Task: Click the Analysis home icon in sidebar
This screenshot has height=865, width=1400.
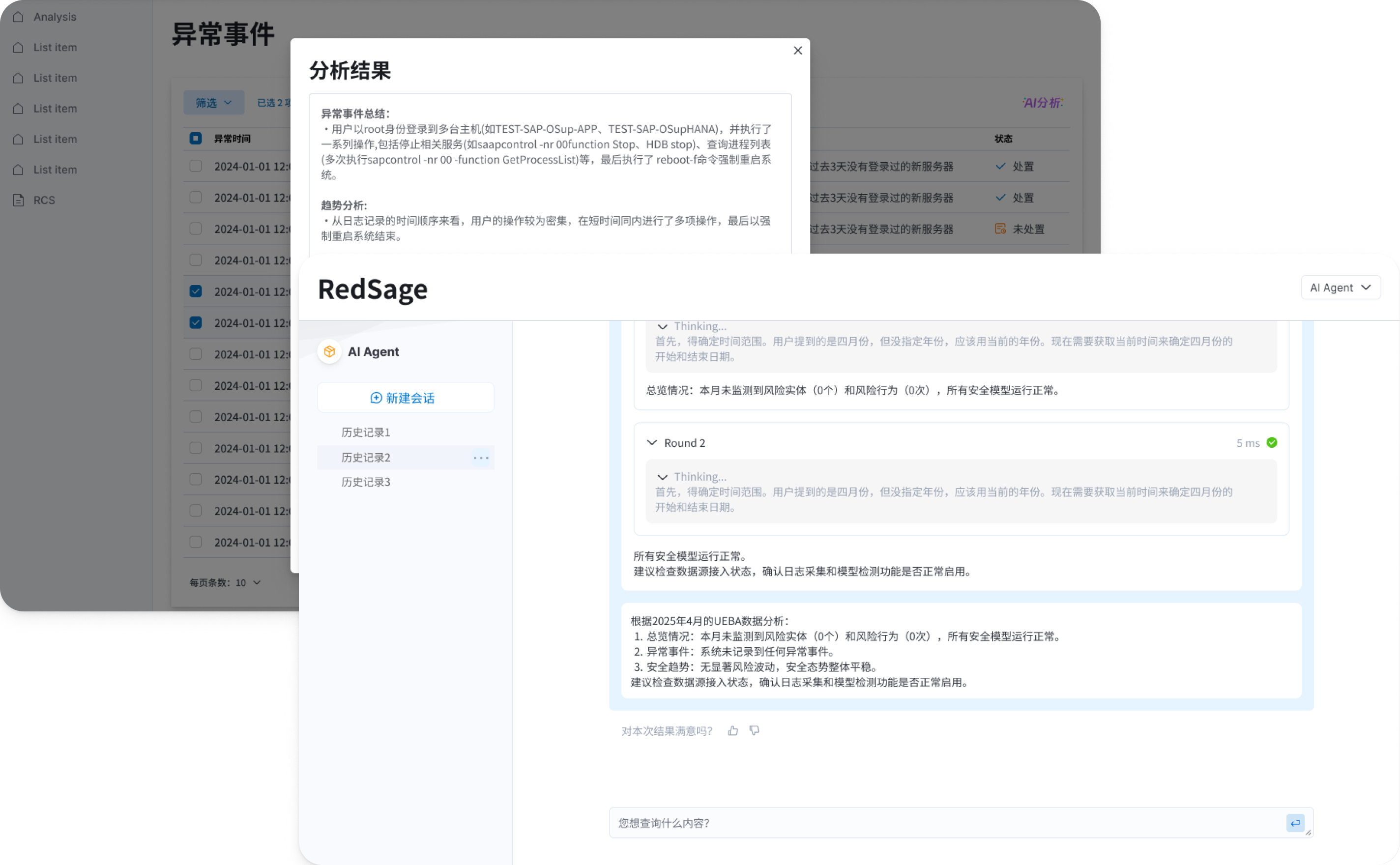Action: [x=18, y=17]
